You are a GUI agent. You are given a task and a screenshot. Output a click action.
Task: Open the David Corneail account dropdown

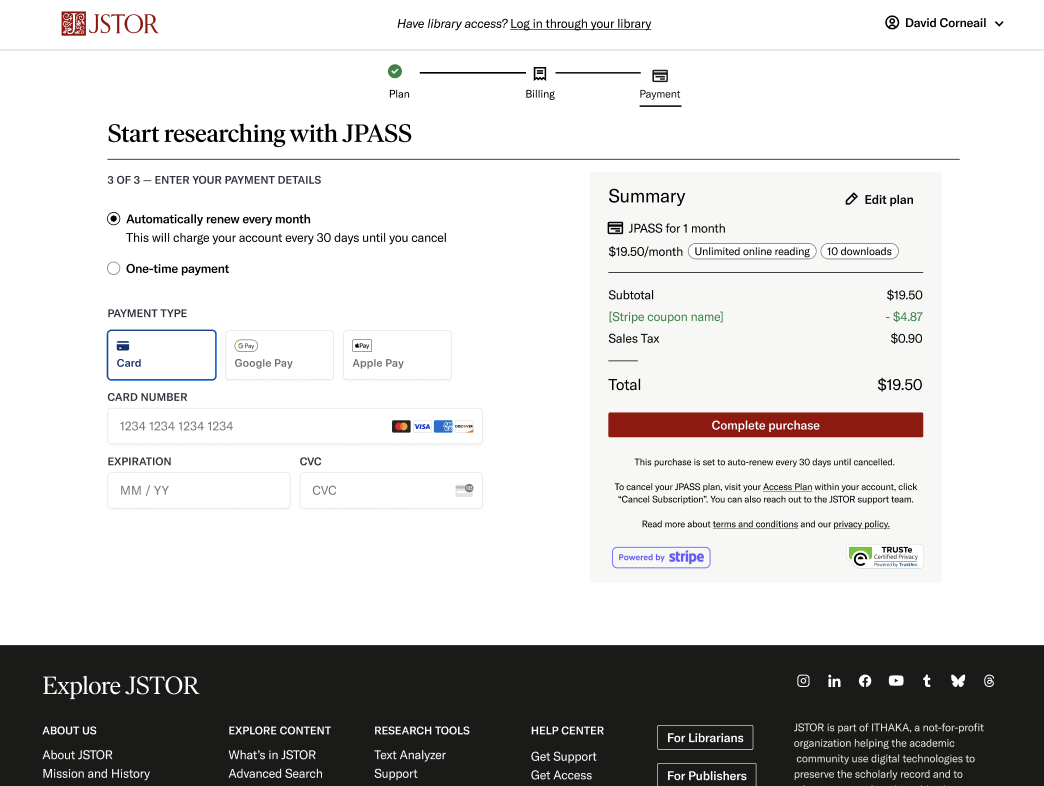944,22
